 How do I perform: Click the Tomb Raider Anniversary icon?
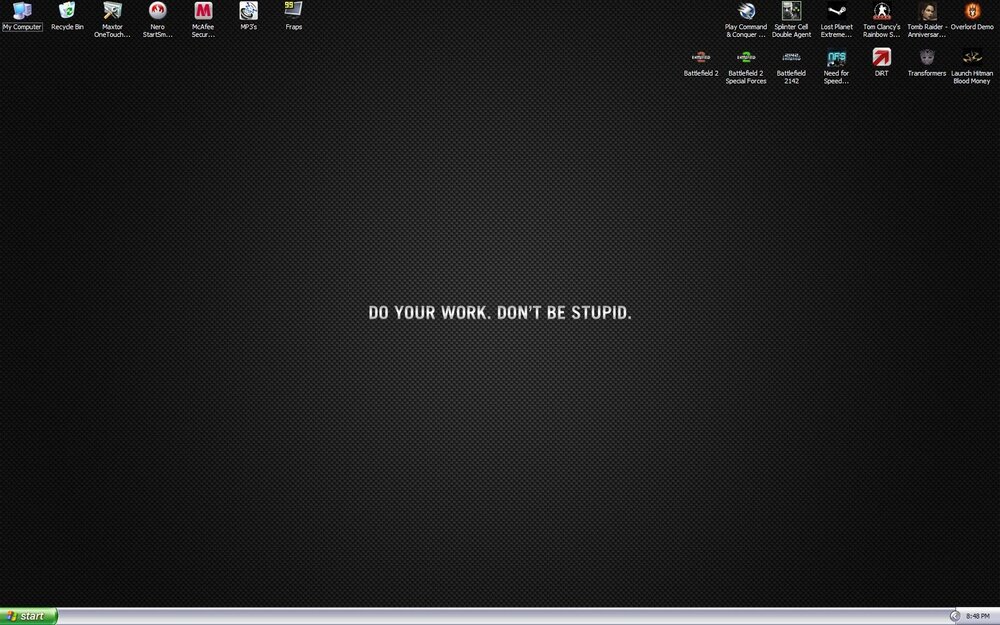tap(927, 11)
